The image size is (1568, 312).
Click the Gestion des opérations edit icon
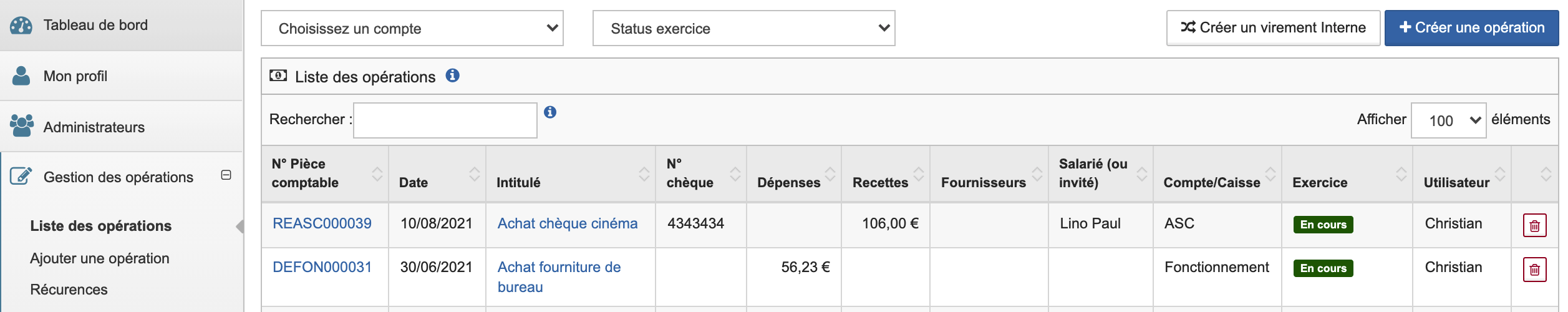click(x=21, y=177)
